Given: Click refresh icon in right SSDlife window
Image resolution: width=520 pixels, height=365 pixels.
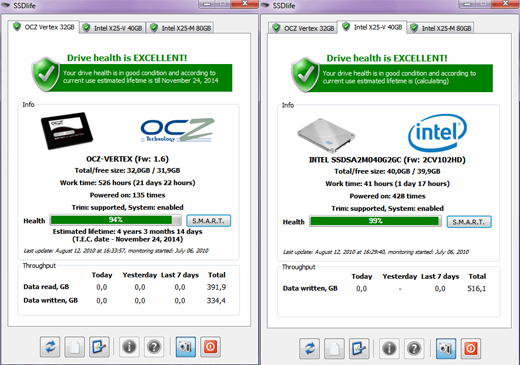Looking at the screenshot, I should pos(310,349).
